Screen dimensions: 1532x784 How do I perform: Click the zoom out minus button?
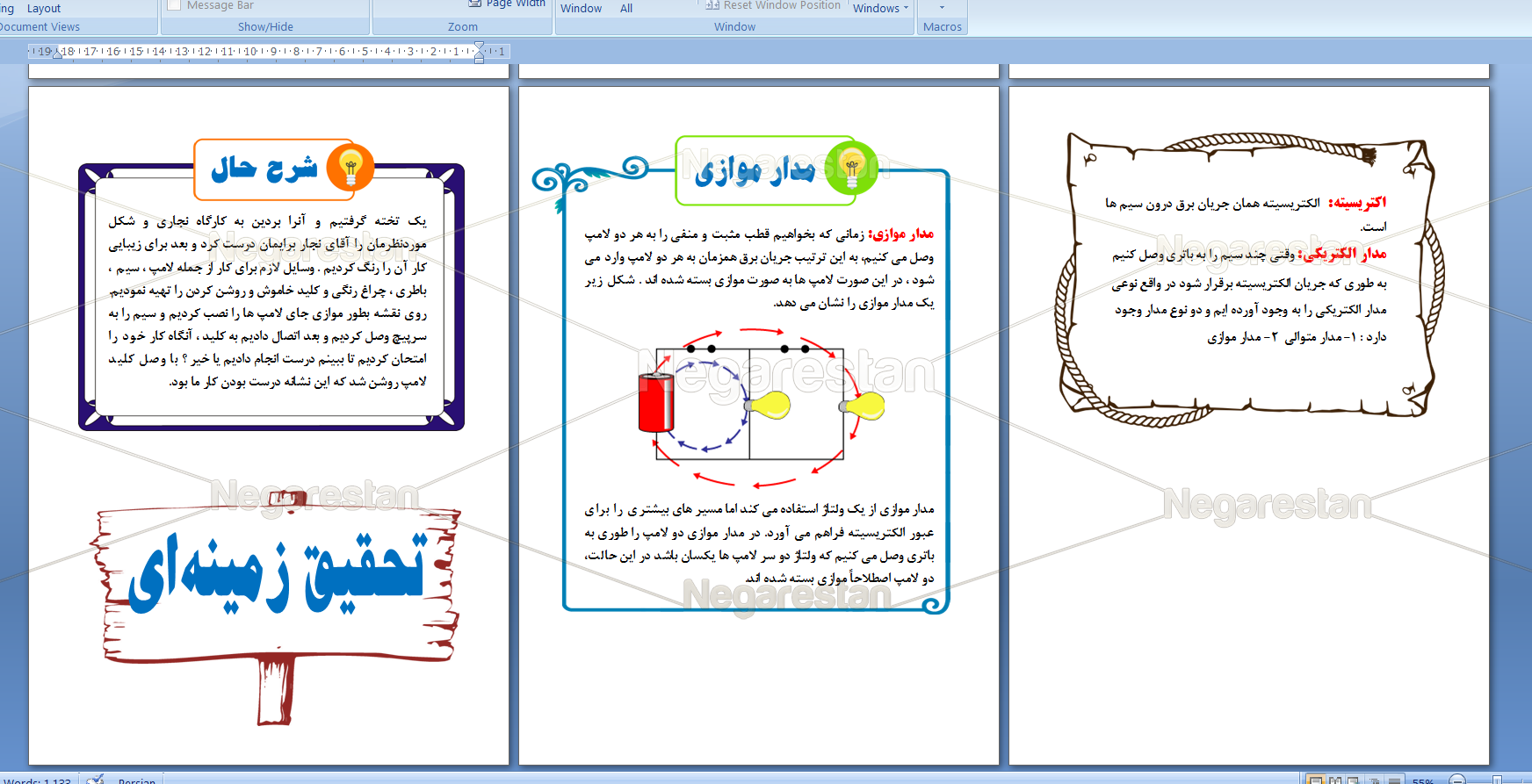point(1457,780)
